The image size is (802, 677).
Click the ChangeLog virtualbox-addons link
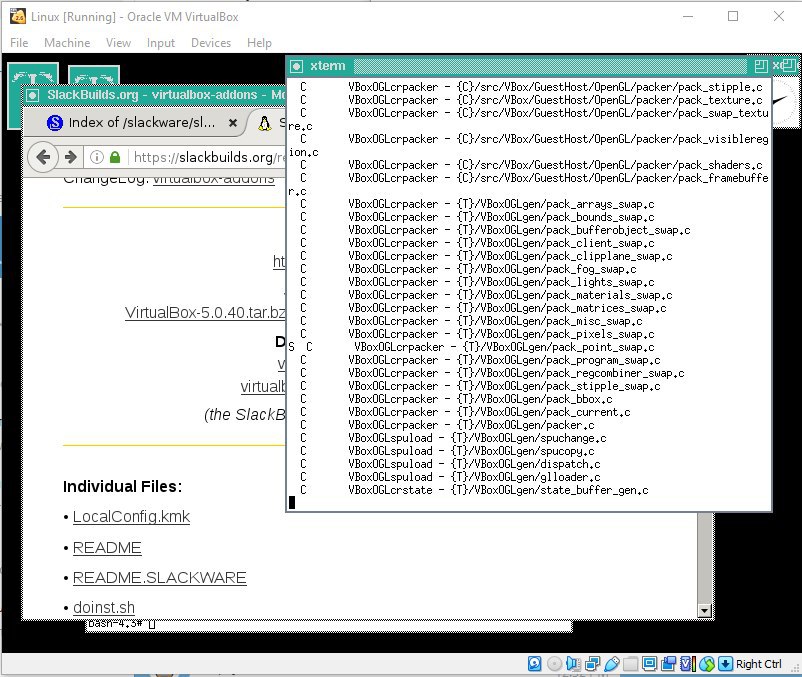[x=214, y=179]
